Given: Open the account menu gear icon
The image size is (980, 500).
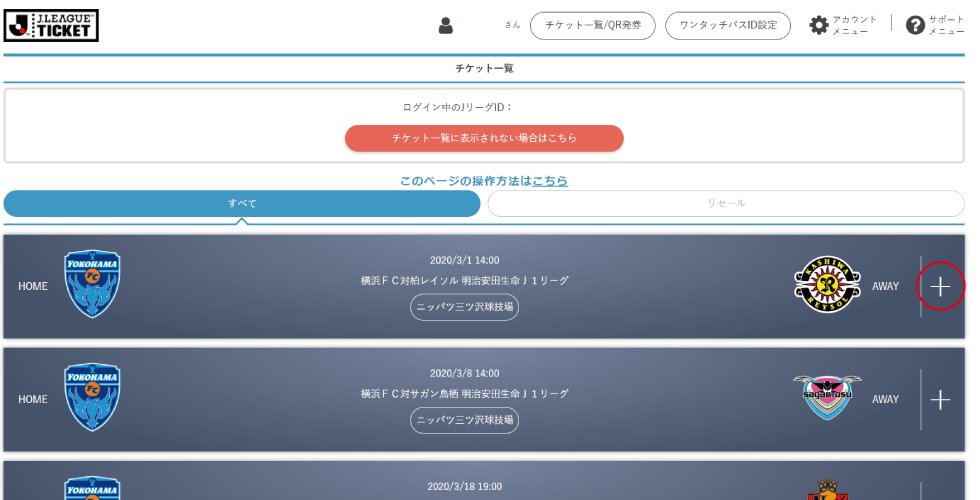Looking at the screenshot, I should click(819, 26).
